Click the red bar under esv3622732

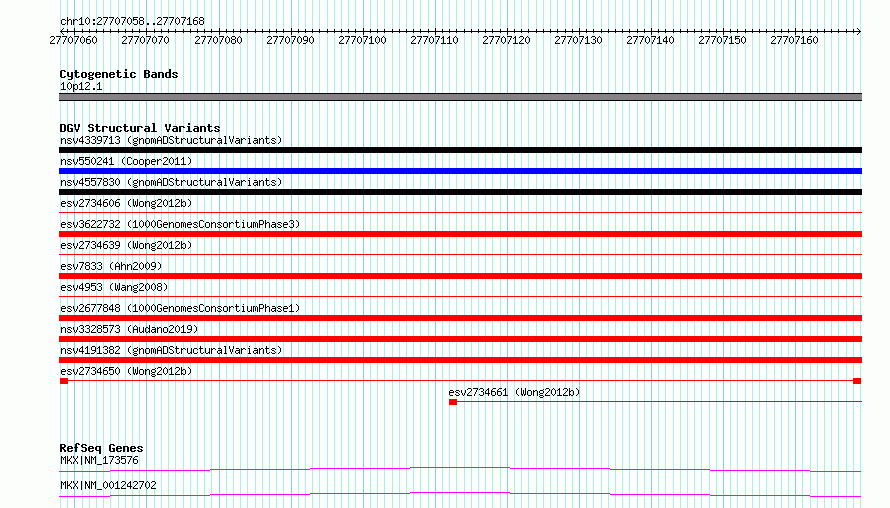point(460,234)
